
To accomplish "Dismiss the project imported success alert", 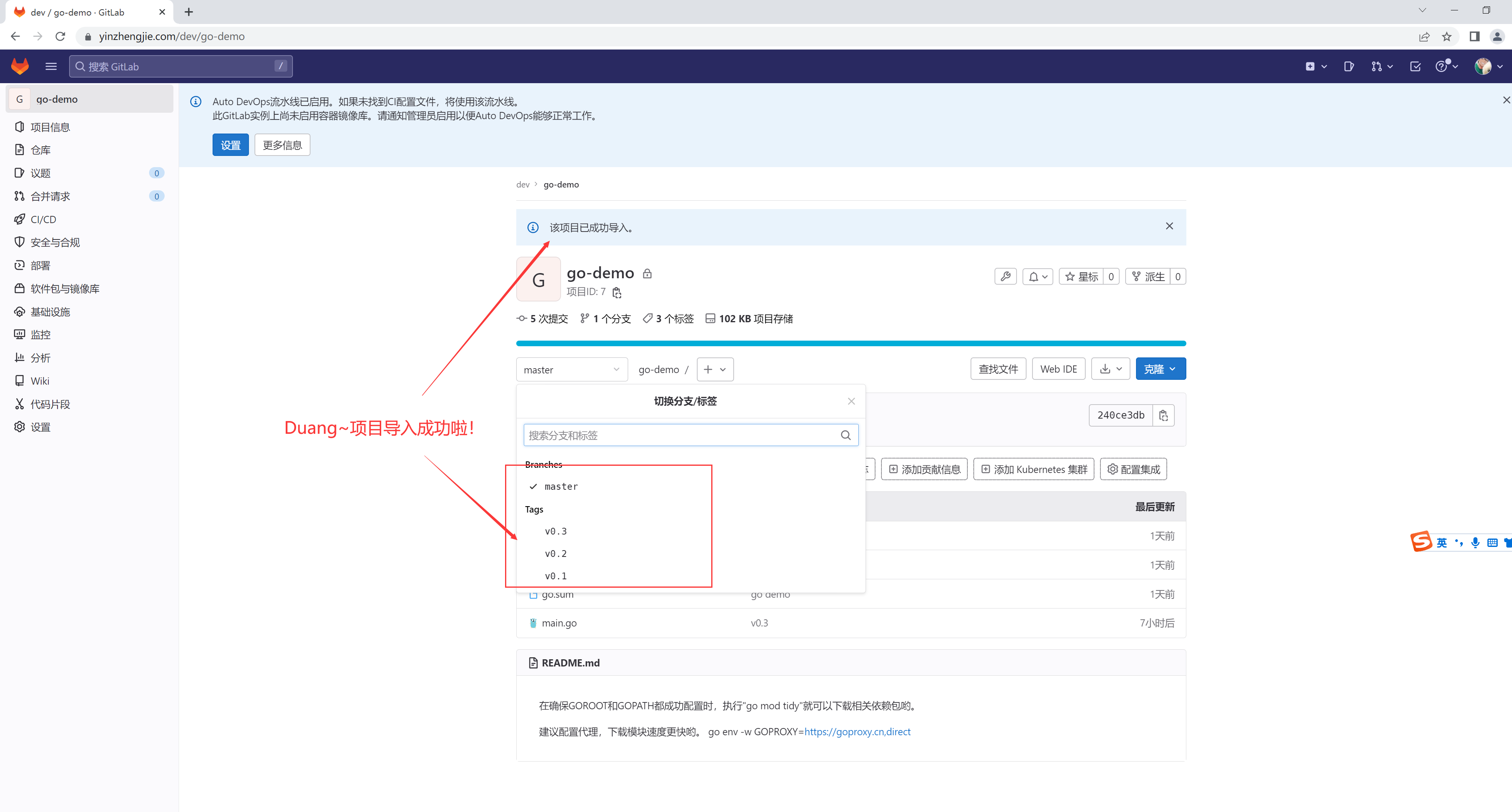I will tap(1169, 226).
